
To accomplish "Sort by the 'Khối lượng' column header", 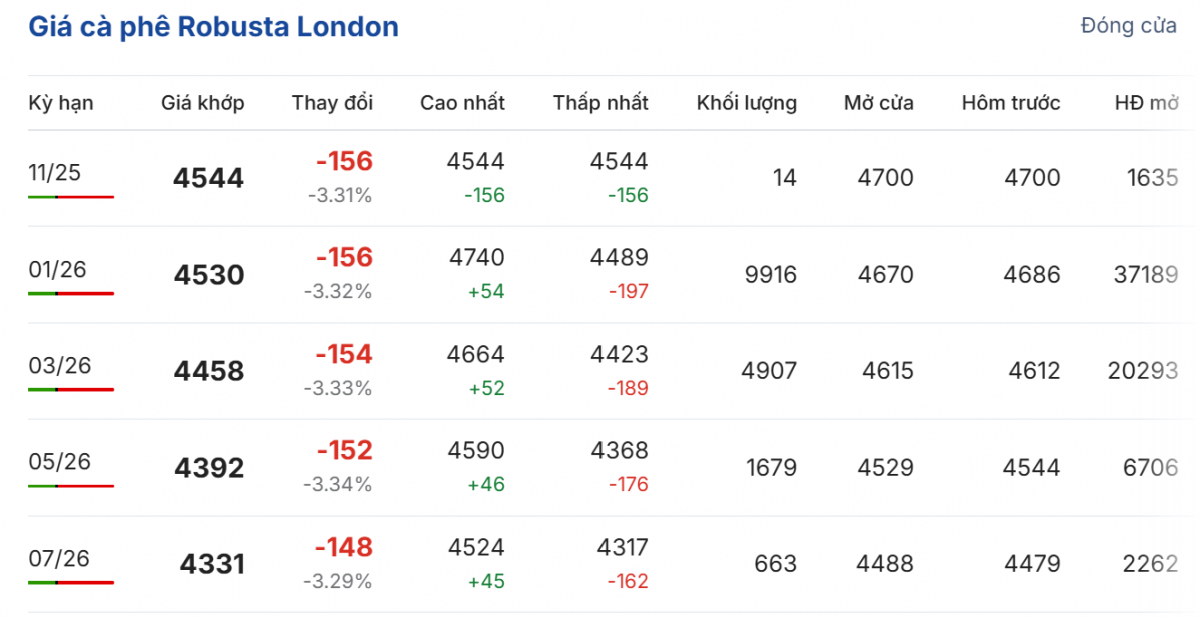I will tap(747, 102).
